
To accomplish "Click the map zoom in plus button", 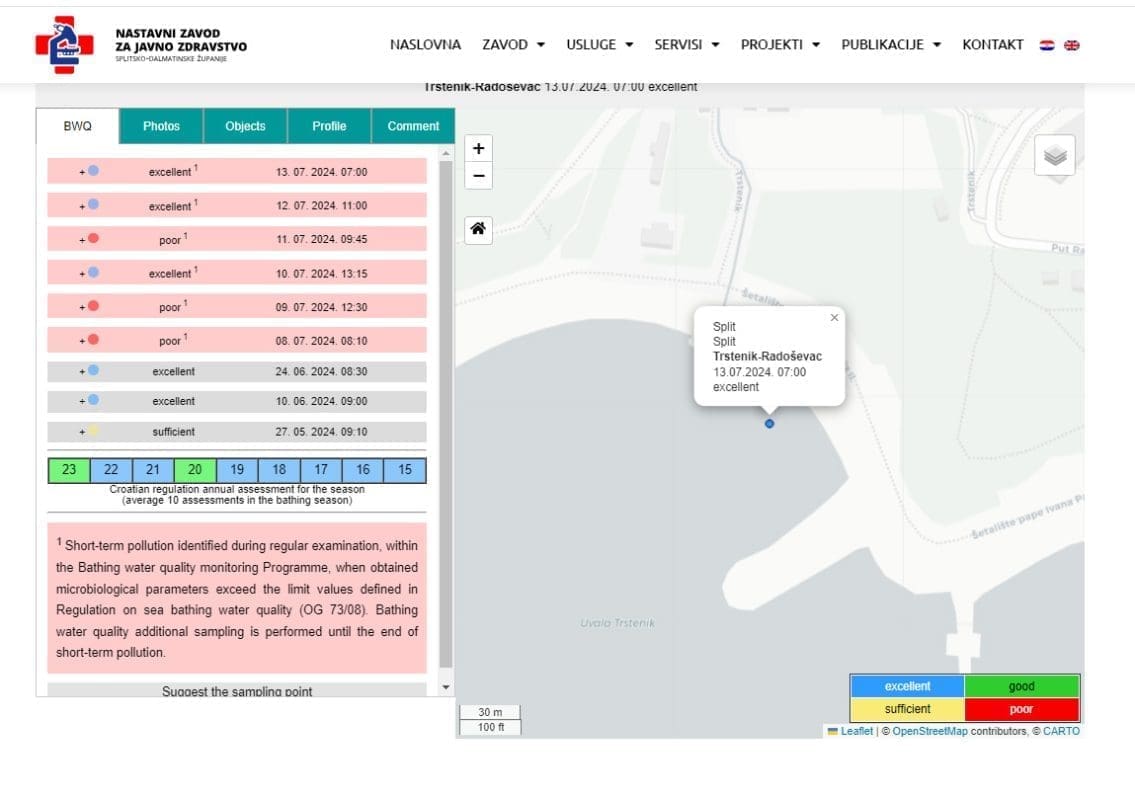I will coord(478,149).
